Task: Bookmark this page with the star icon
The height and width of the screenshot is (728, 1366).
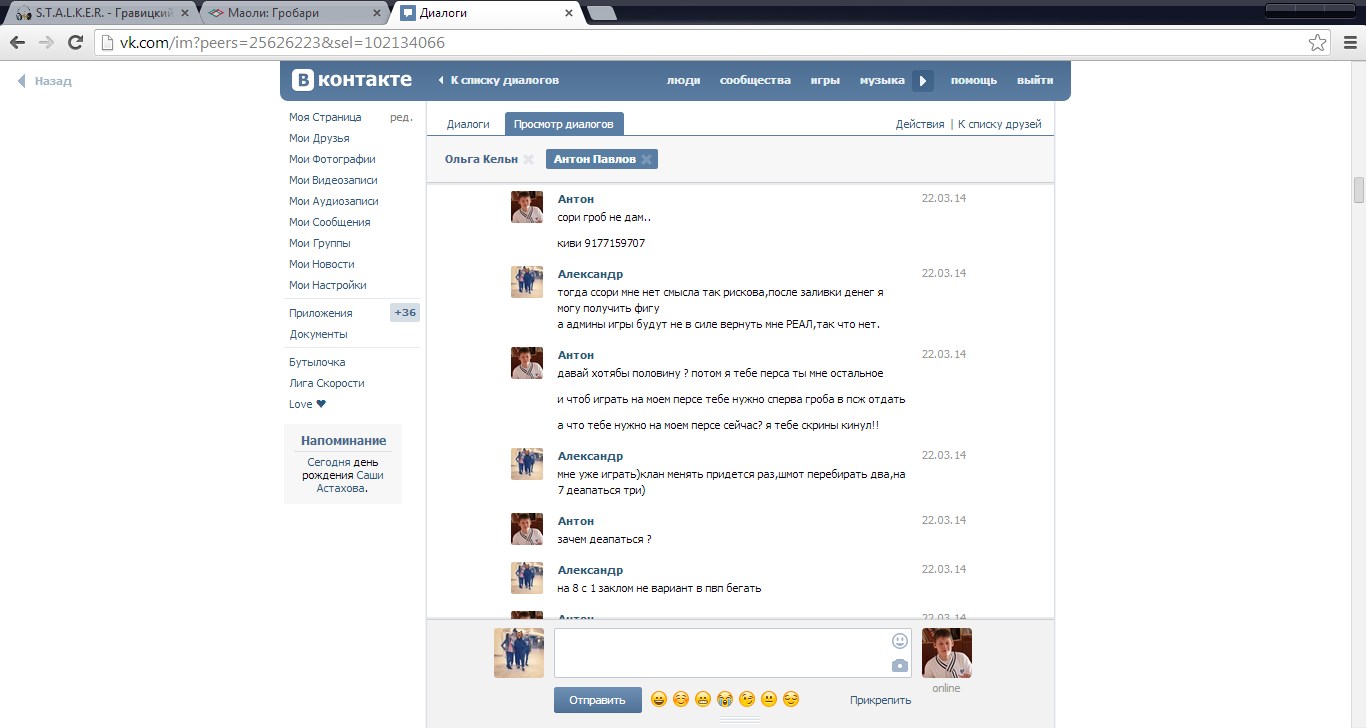Action: click(x=1318, y=43)
